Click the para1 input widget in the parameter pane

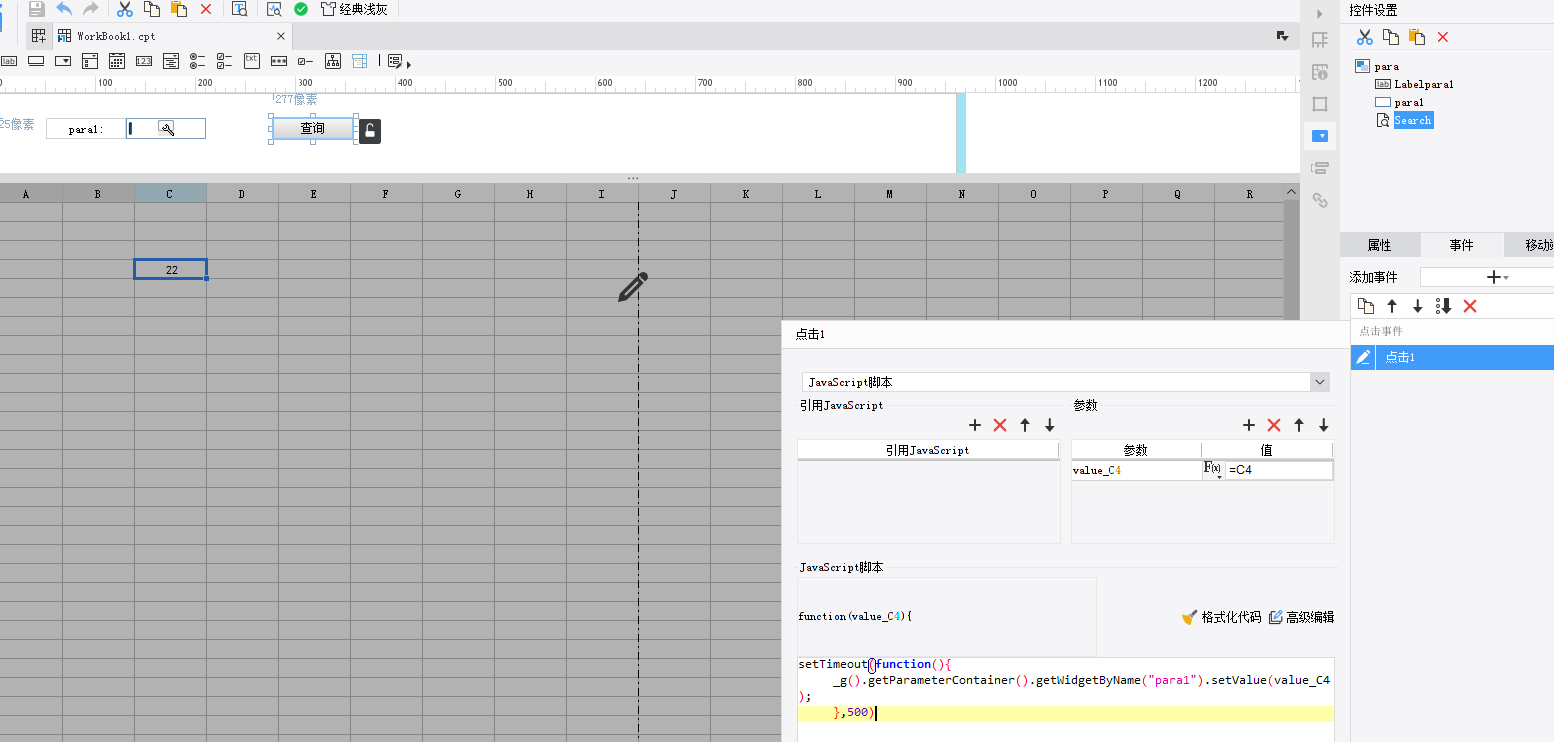[166, 128]
